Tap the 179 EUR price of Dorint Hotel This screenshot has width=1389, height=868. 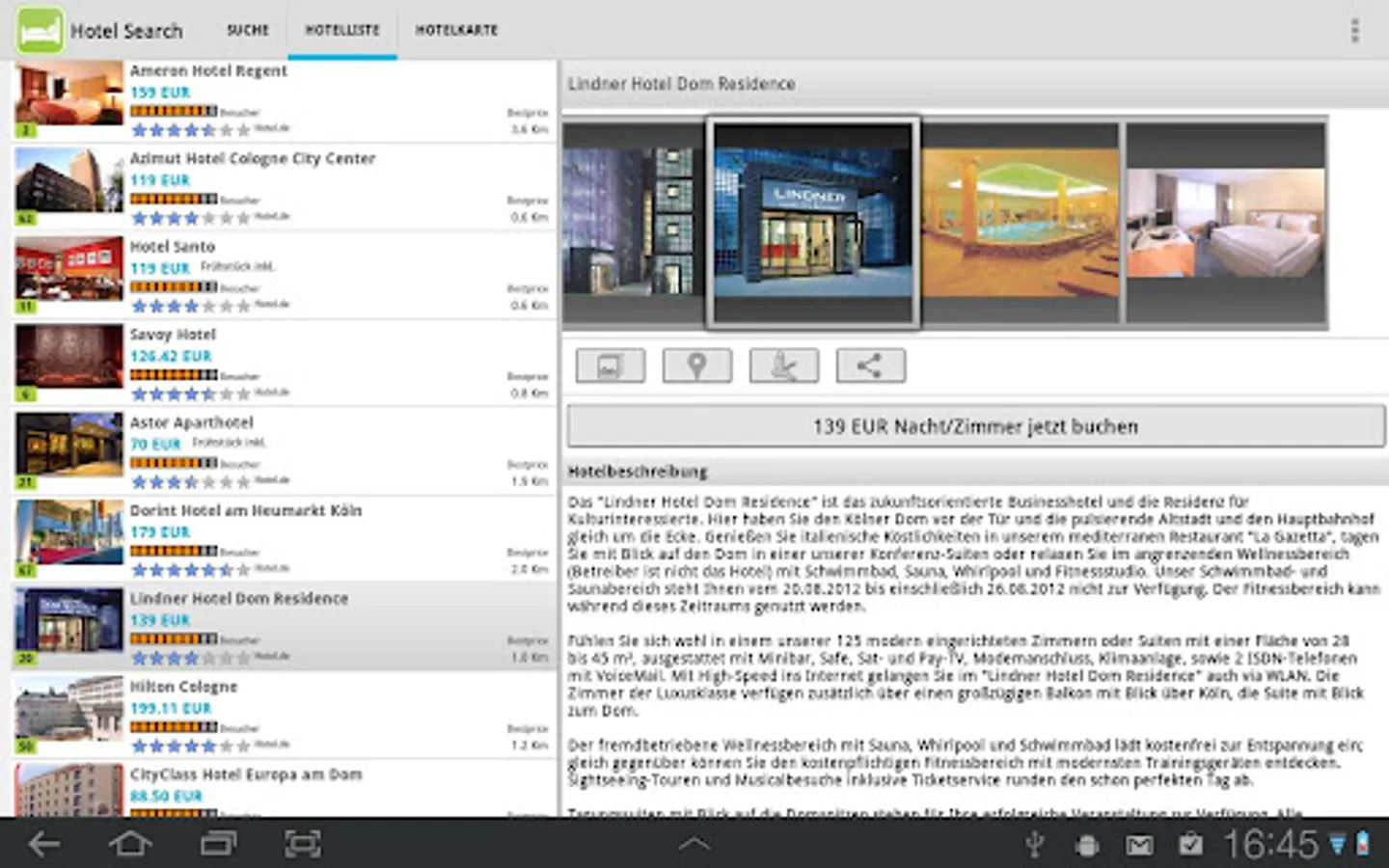(x=160, y=531)
